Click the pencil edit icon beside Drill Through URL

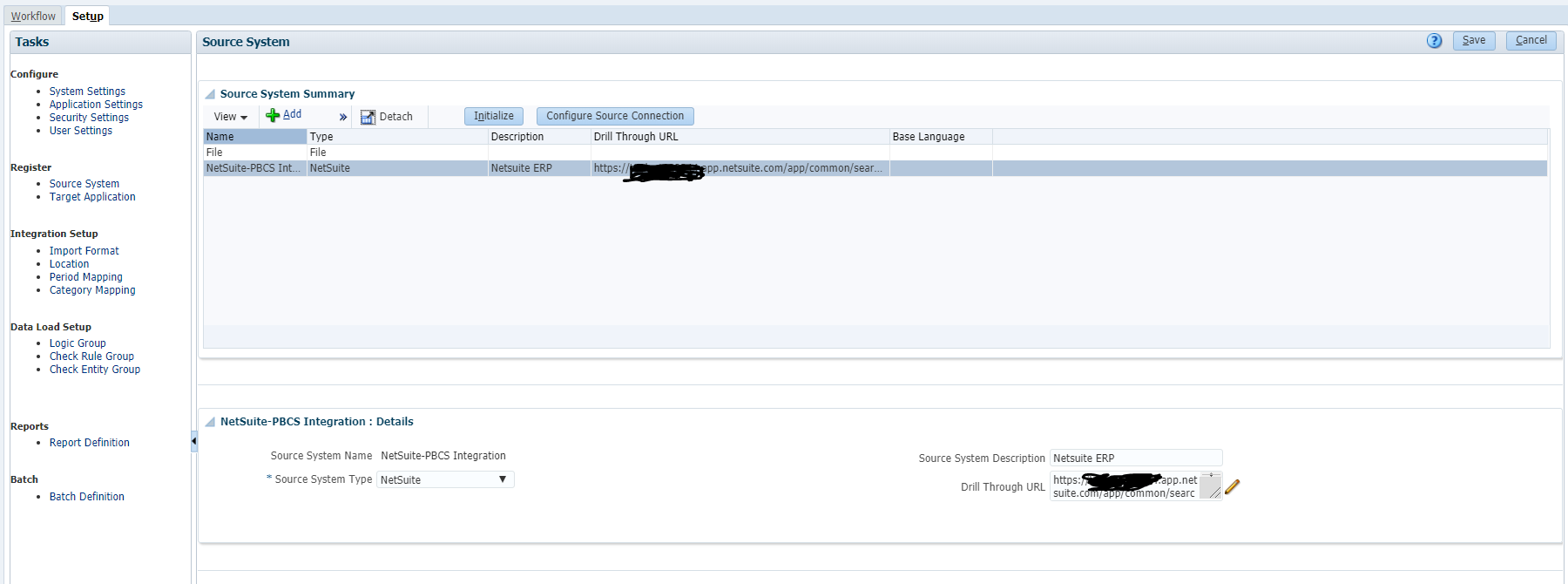coord(1232,486)
